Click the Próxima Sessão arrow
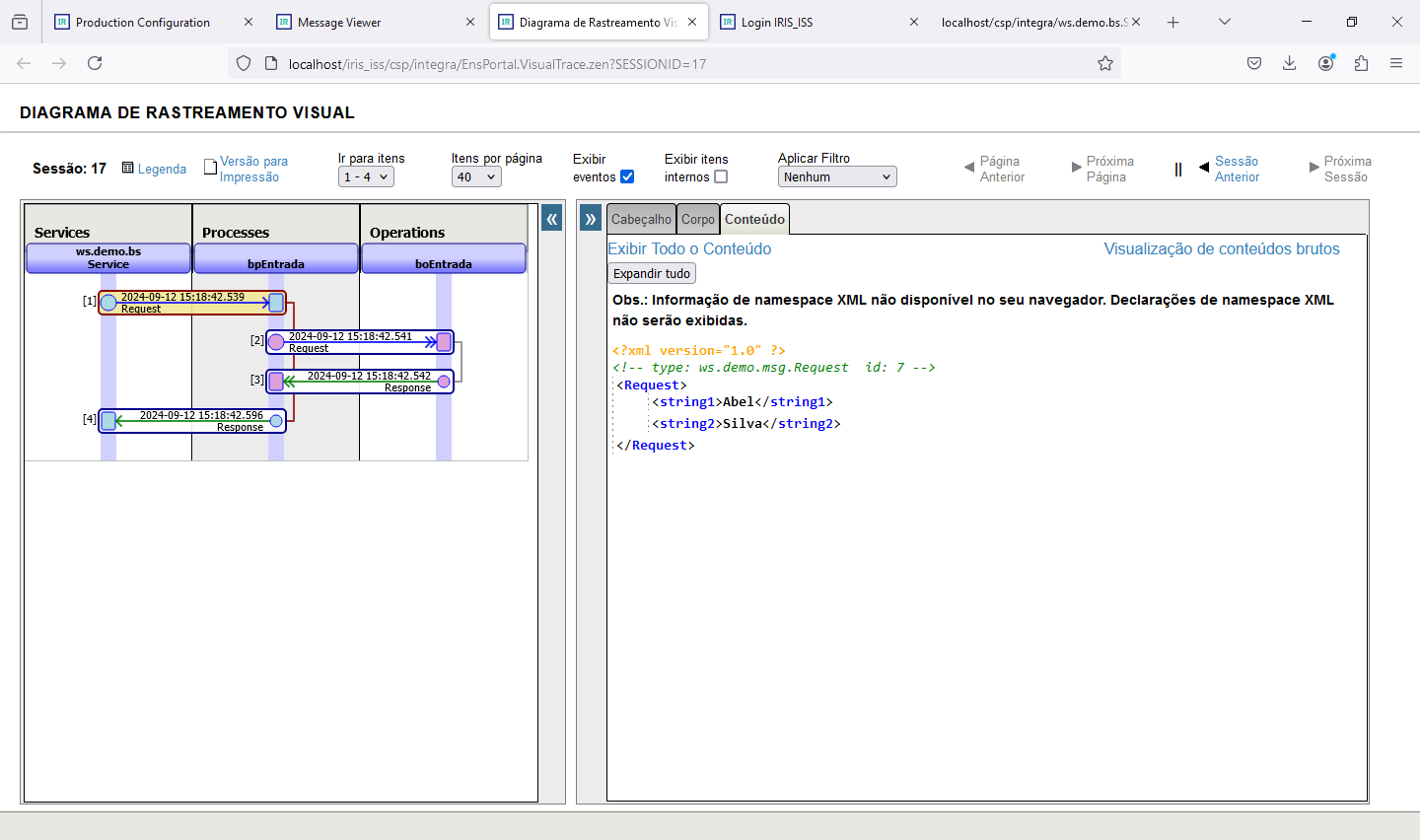This screenshot has height=840, width=1420. [x=1313, y=168]
